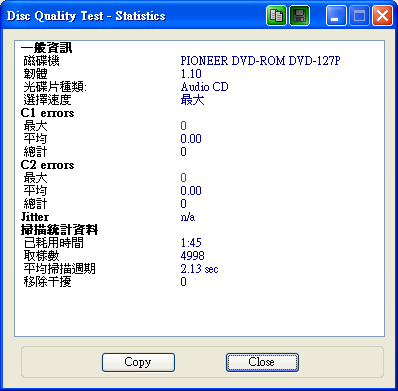Select average scan interval 2.13 sec
Image resolution: width=398 pixels, height=391 pixels.
(x=199, y=269)
